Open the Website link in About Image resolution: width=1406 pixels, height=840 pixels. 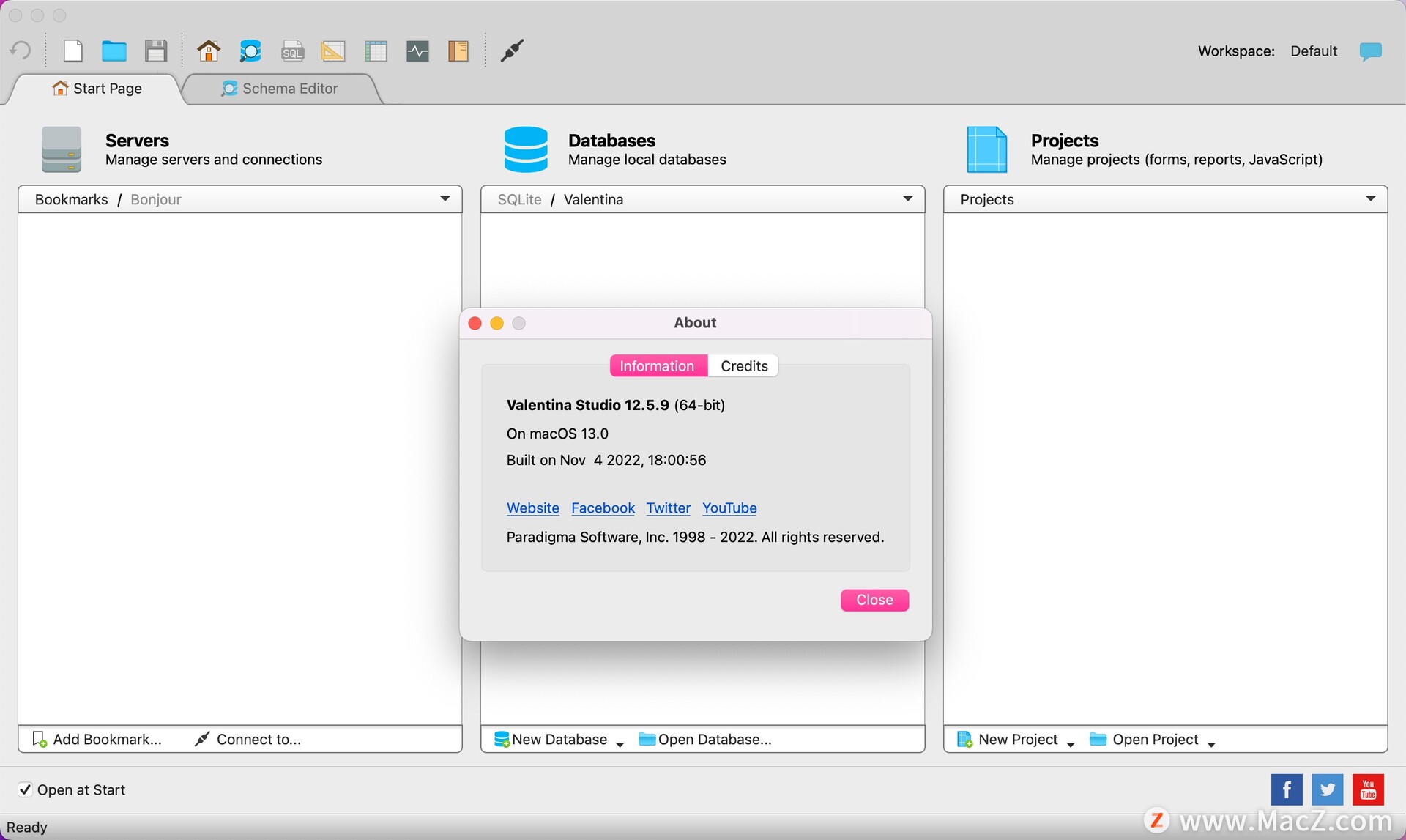click(532, 508)
